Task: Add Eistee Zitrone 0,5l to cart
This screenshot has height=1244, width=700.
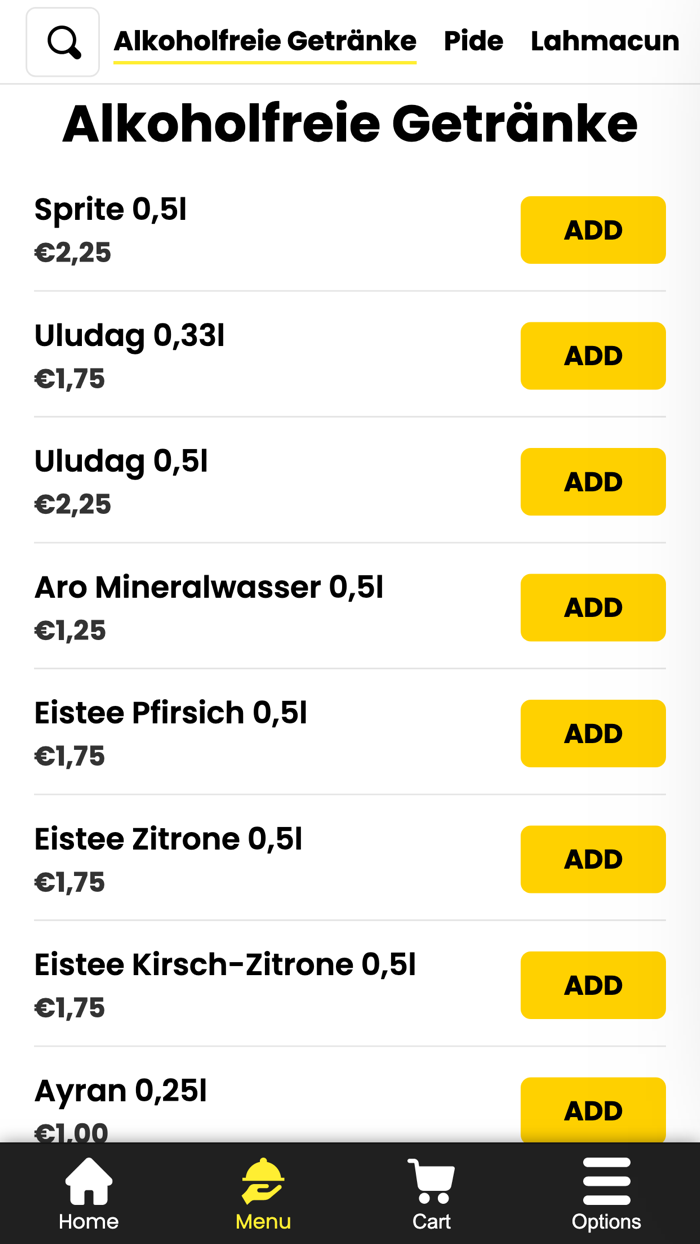Action: [593, 860]
